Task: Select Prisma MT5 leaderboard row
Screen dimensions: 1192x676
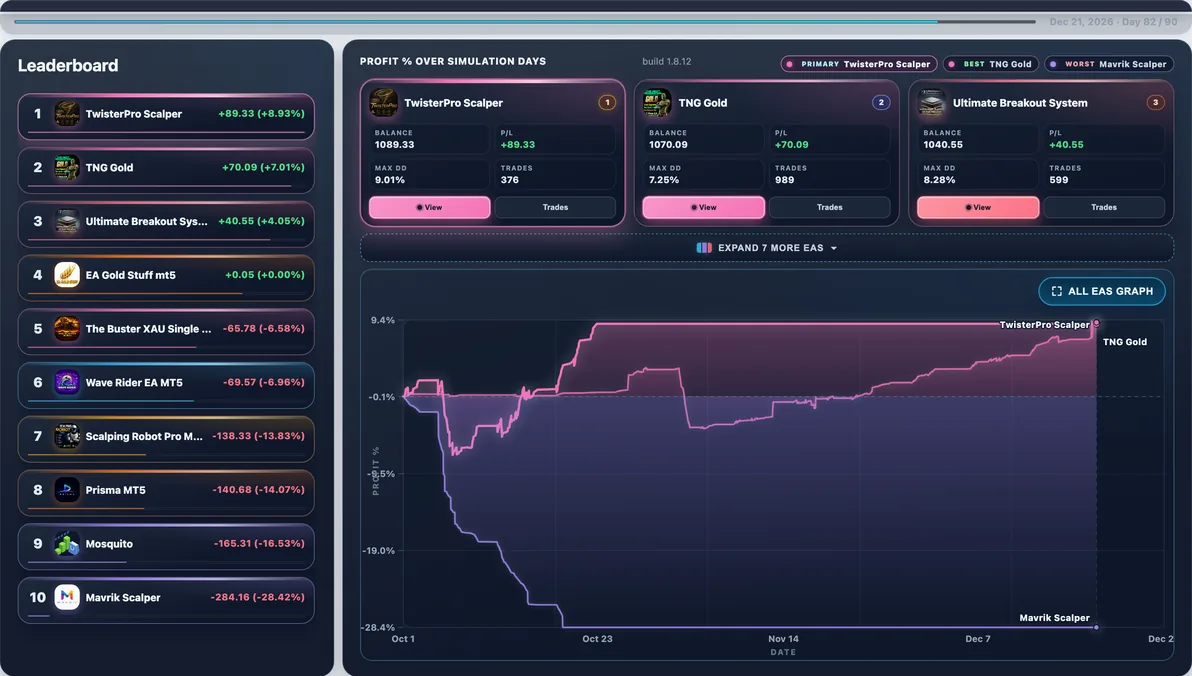Action: point(166,493)
